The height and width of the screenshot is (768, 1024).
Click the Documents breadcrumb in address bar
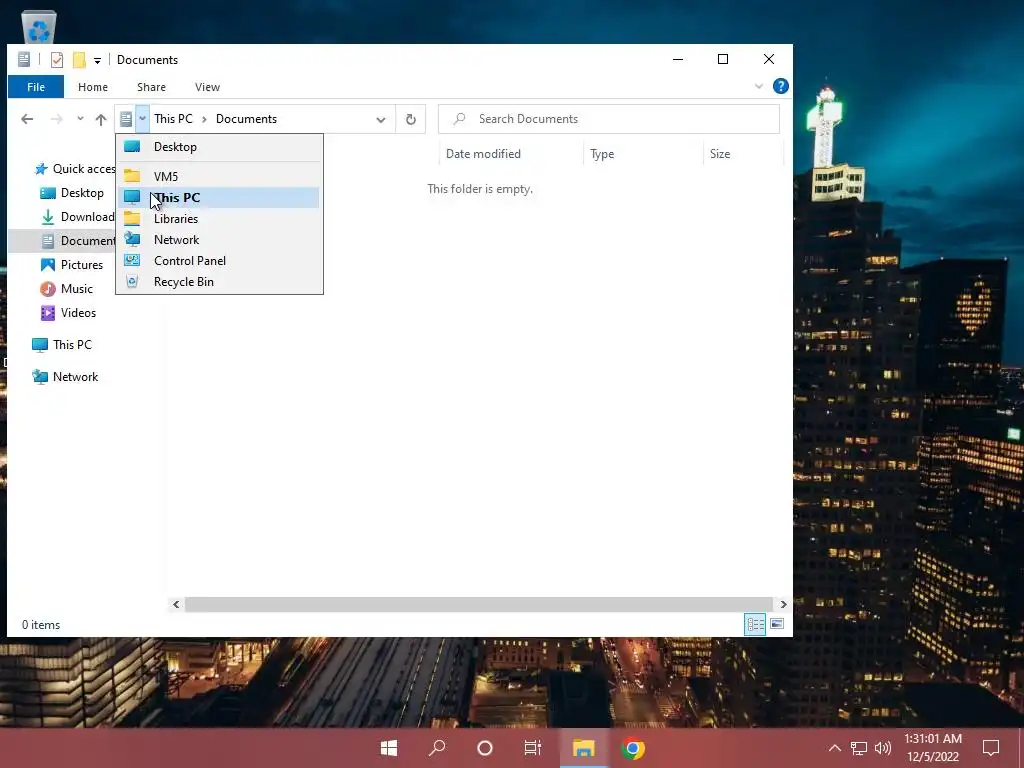246,119
